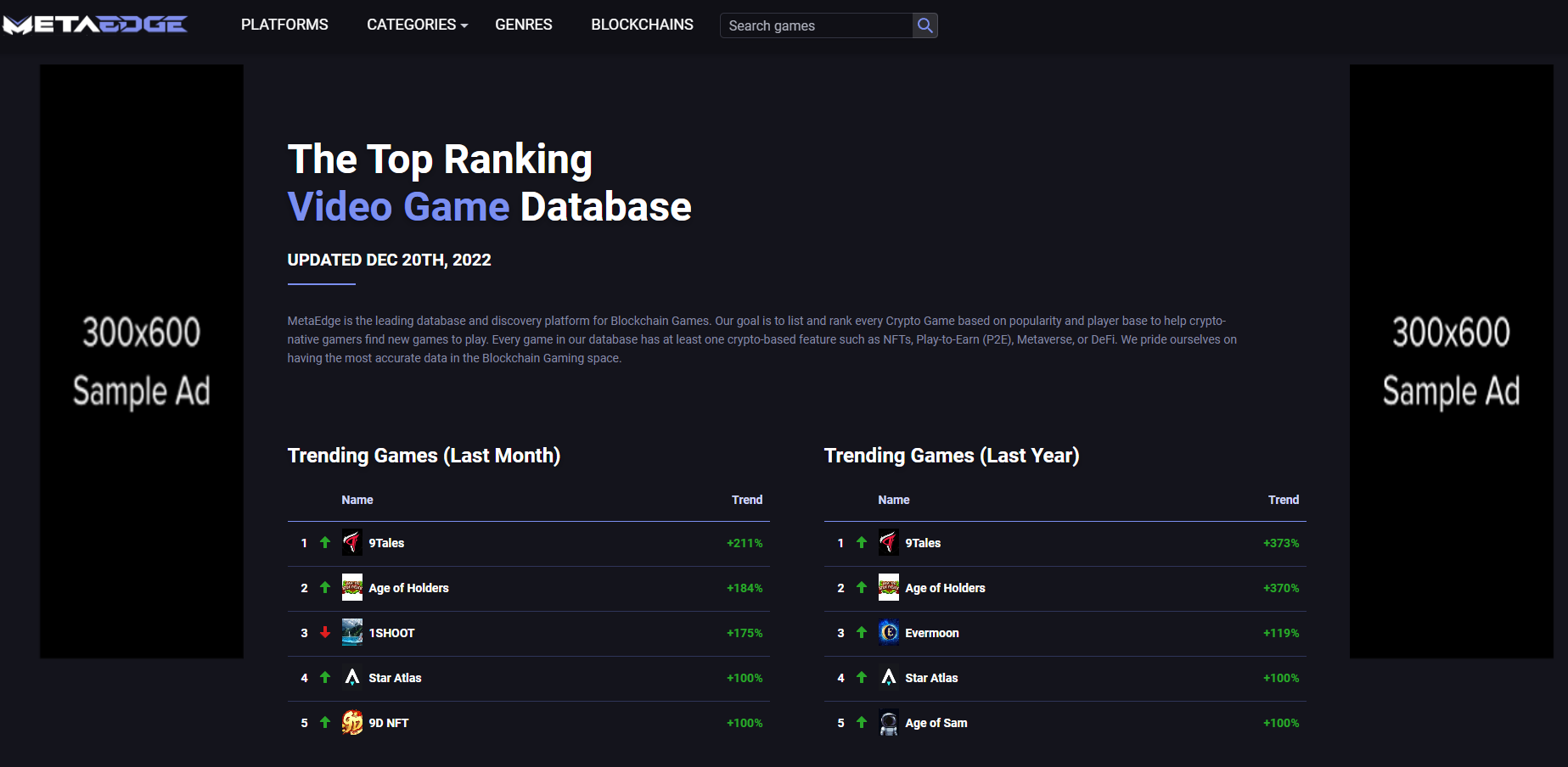1568x767 pixels.
Task: Expand the Categories dropdown menu
Action: pyautogui.click(x=417, y=25)
